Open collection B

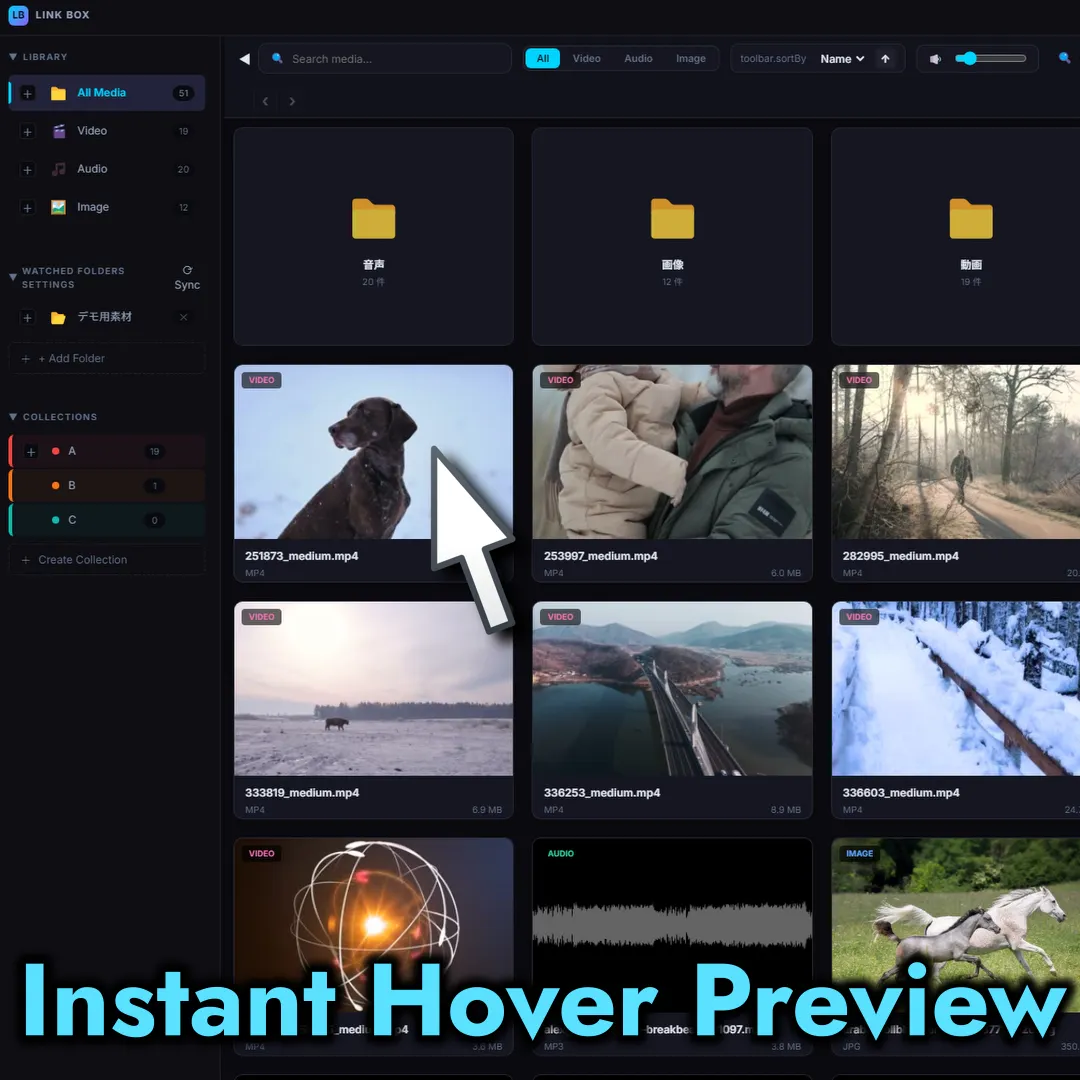(x=107, y=486)
